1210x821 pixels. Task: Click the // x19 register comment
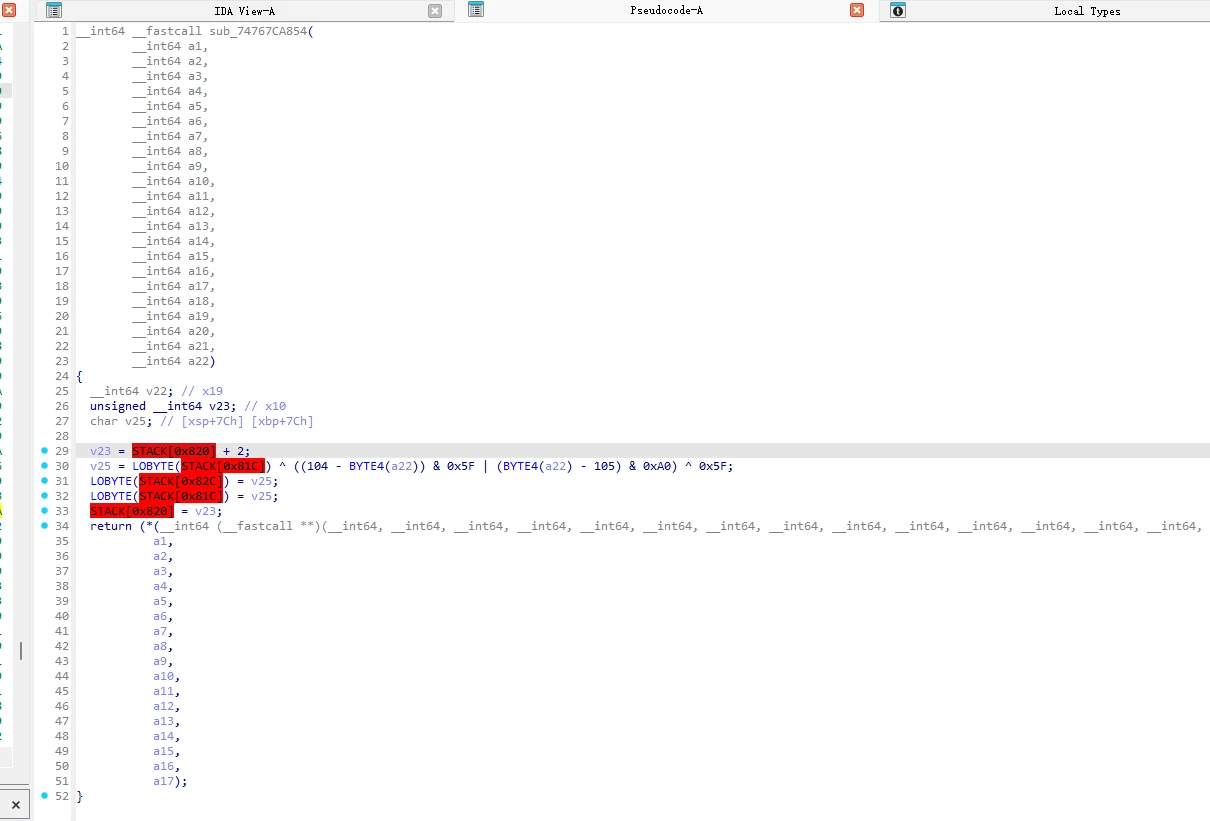(202, 391)
